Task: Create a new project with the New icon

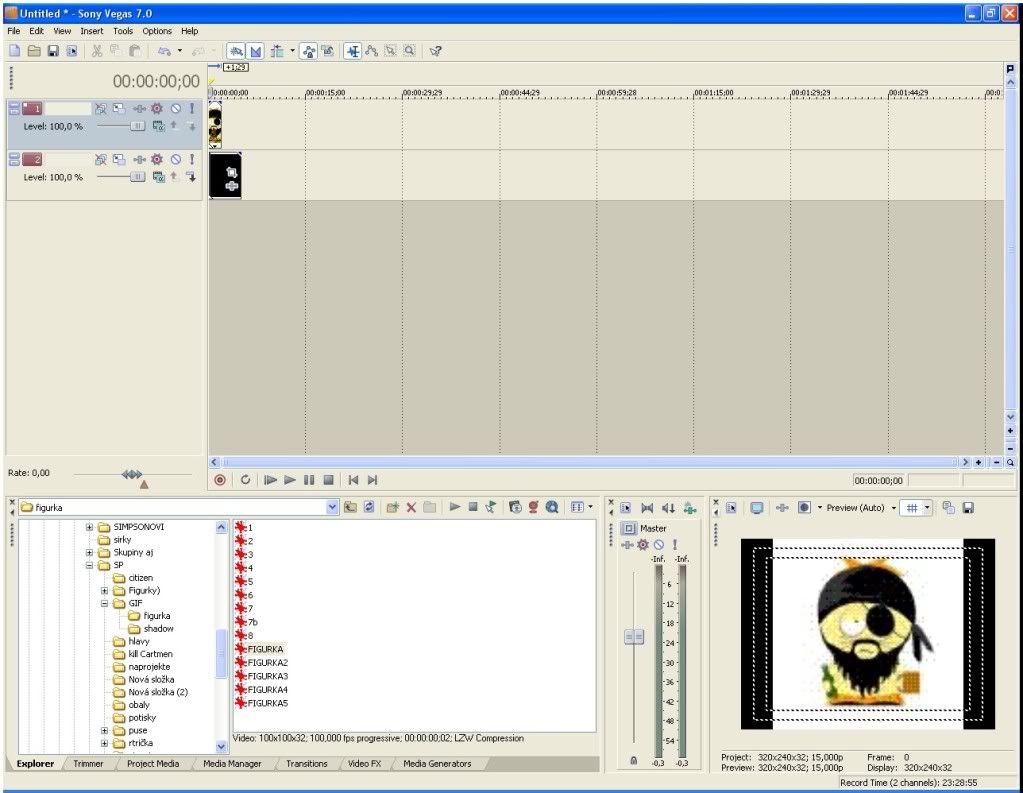Action: (x=14, y=51)
